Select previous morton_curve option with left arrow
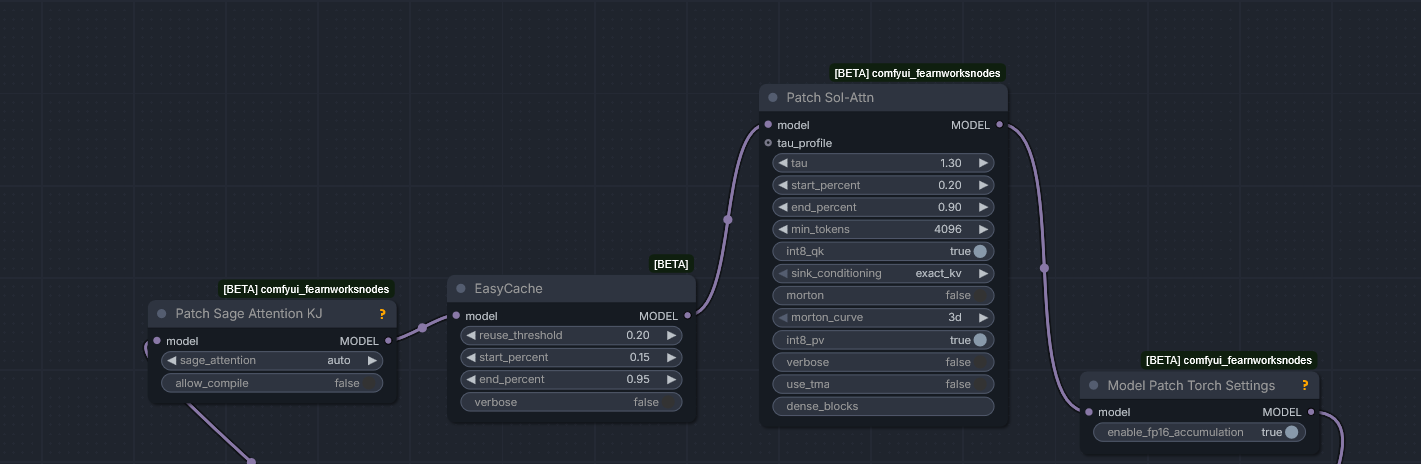The width and height of the screenshot is (1421, 464). click(x=784, y=317)
